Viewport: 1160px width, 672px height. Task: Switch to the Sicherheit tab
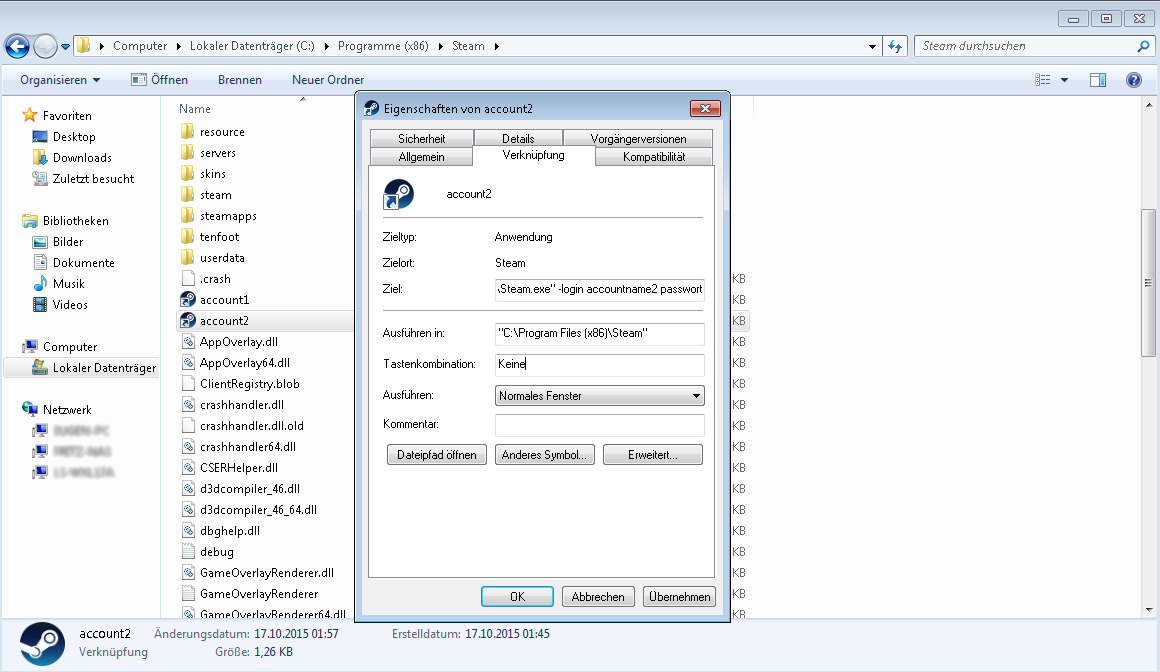coord(422,138)
